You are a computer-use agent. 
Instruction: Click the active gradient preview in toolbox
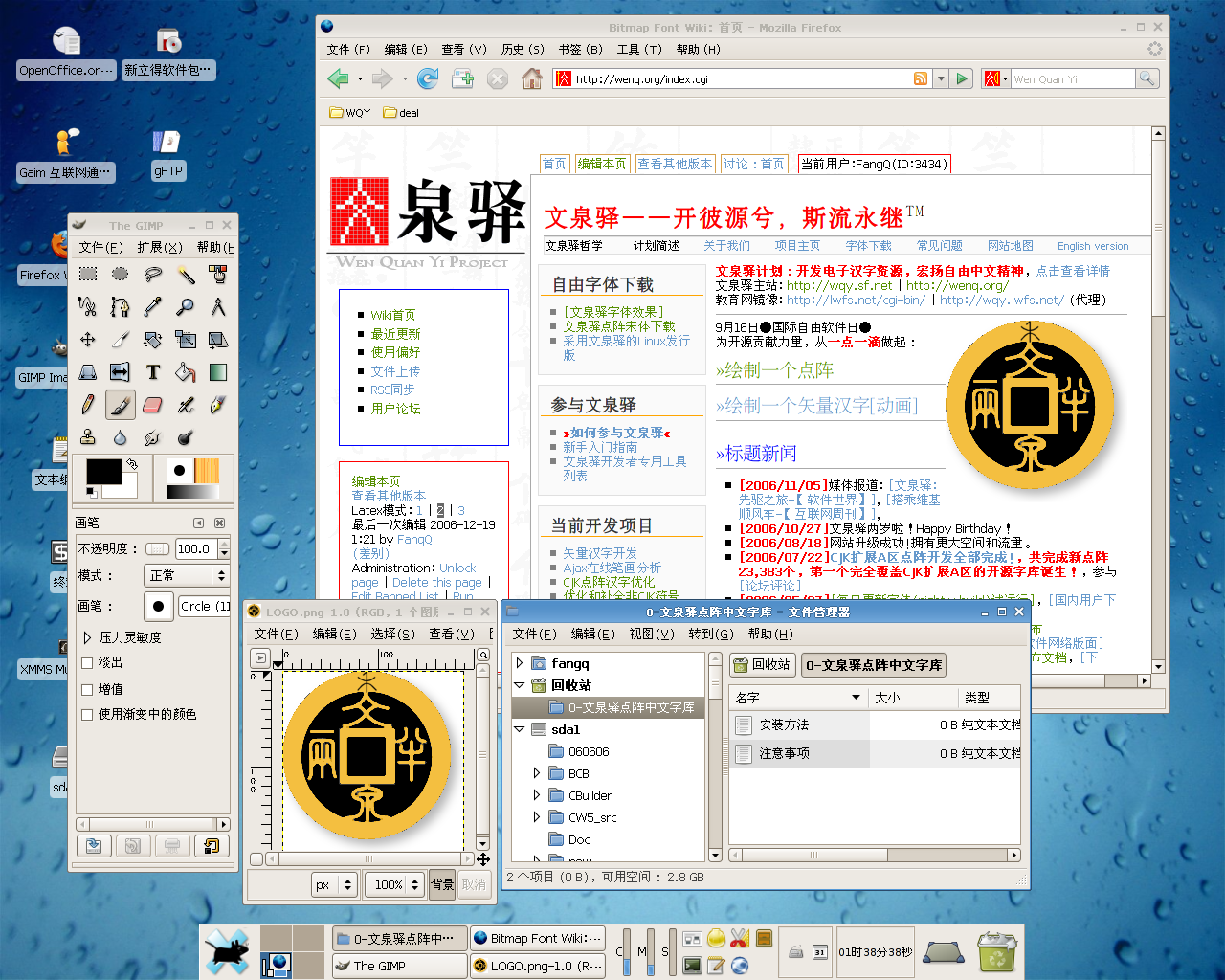[193, 492]
